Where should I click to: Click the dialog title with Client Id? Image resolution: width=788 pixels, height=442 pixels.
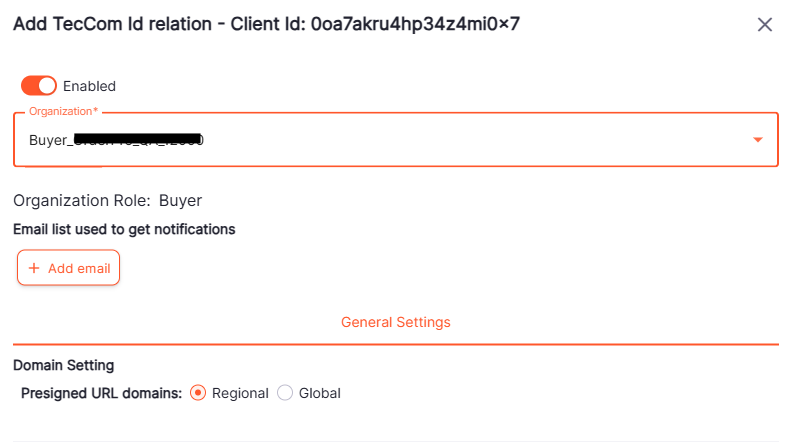[x=266, y=23]
